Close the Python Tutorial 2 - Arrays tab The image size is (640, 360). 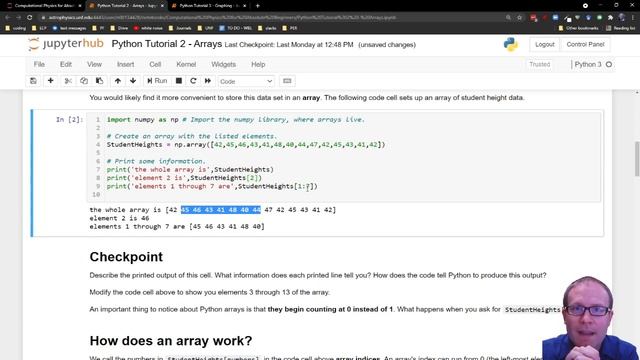[x=162, y=6]
